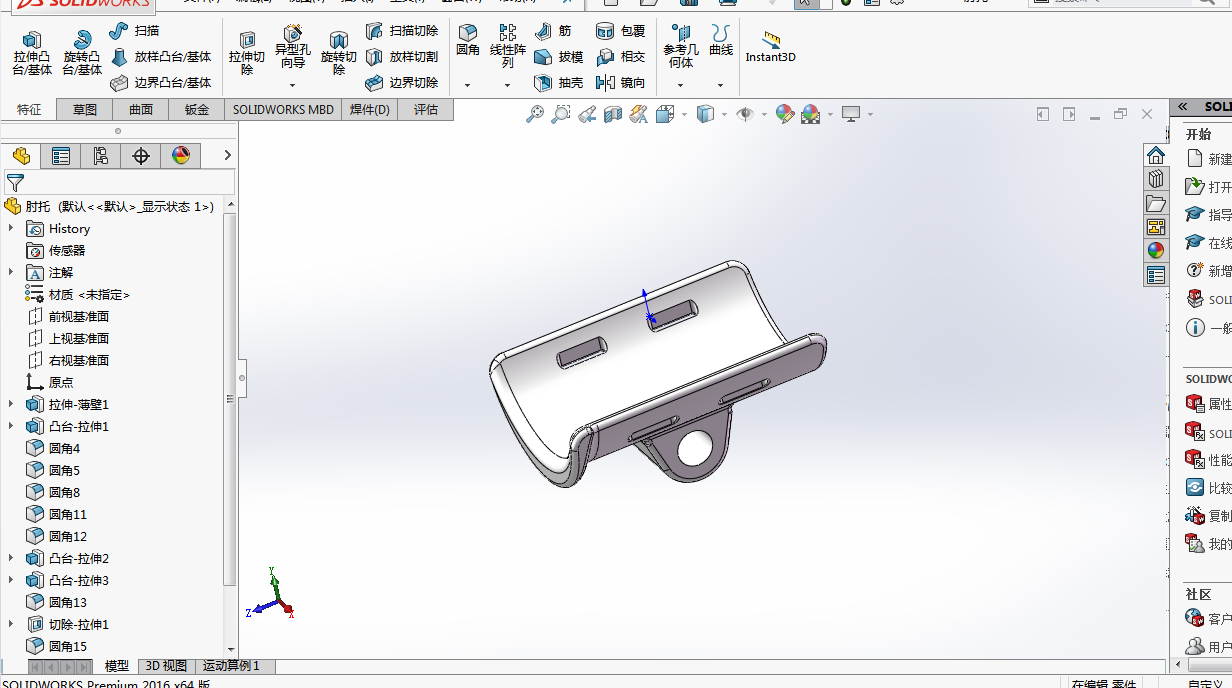Click Zoom to Area icon in view toolbar

(x=561, y=114)
